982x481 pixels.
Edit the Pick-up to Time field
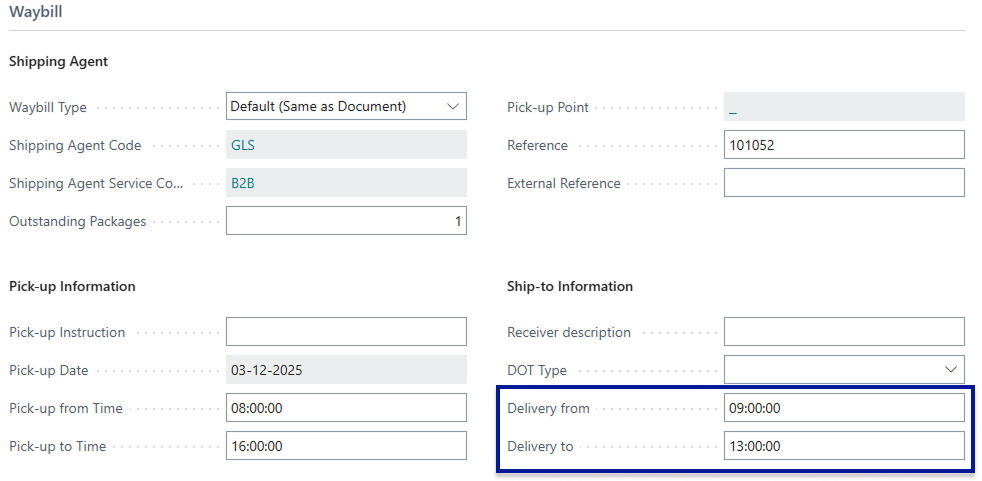point(345,446)
